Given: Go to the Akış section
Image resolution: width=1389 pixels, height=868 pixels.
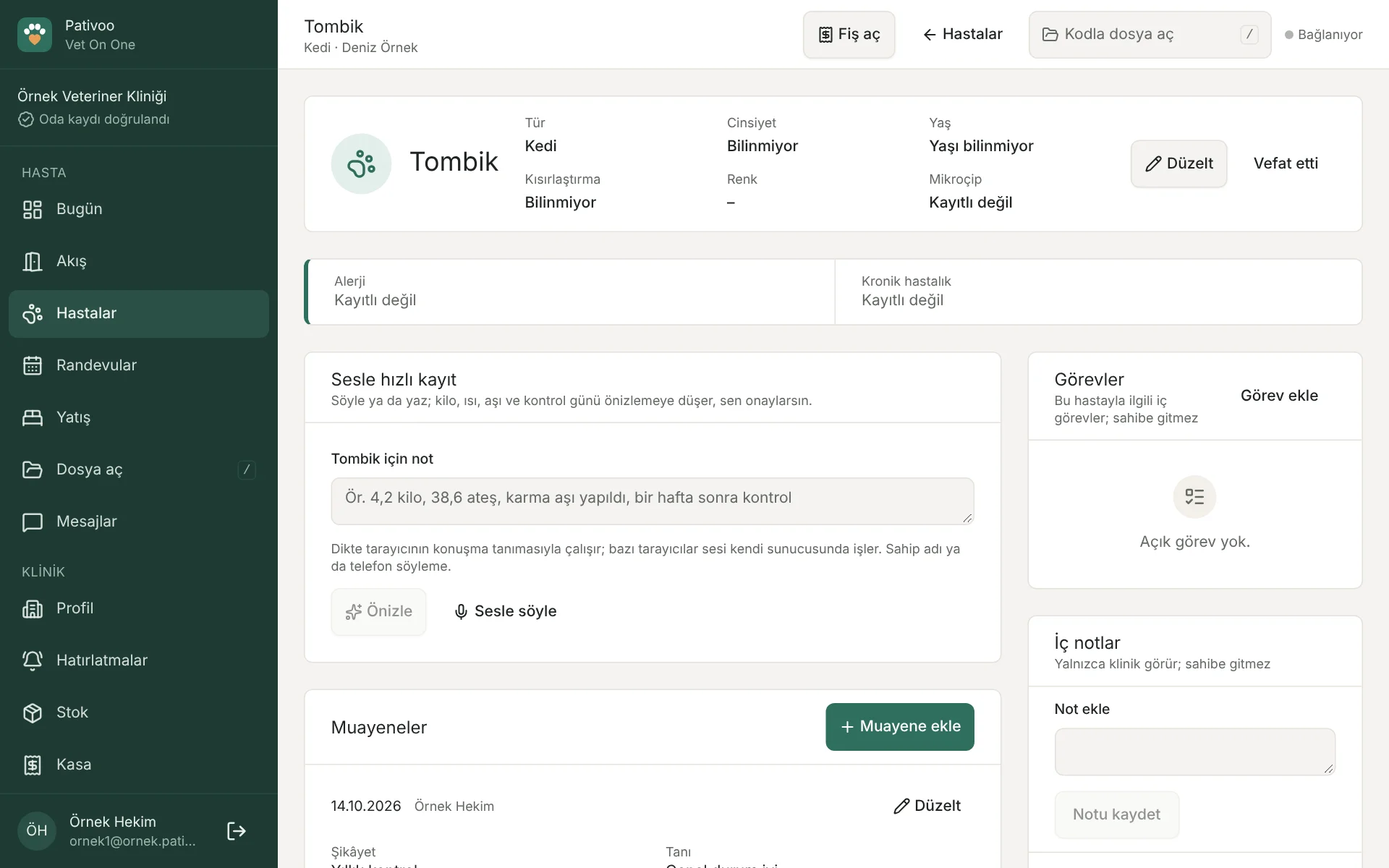Looking at the screenshot, I should [139, 261].
